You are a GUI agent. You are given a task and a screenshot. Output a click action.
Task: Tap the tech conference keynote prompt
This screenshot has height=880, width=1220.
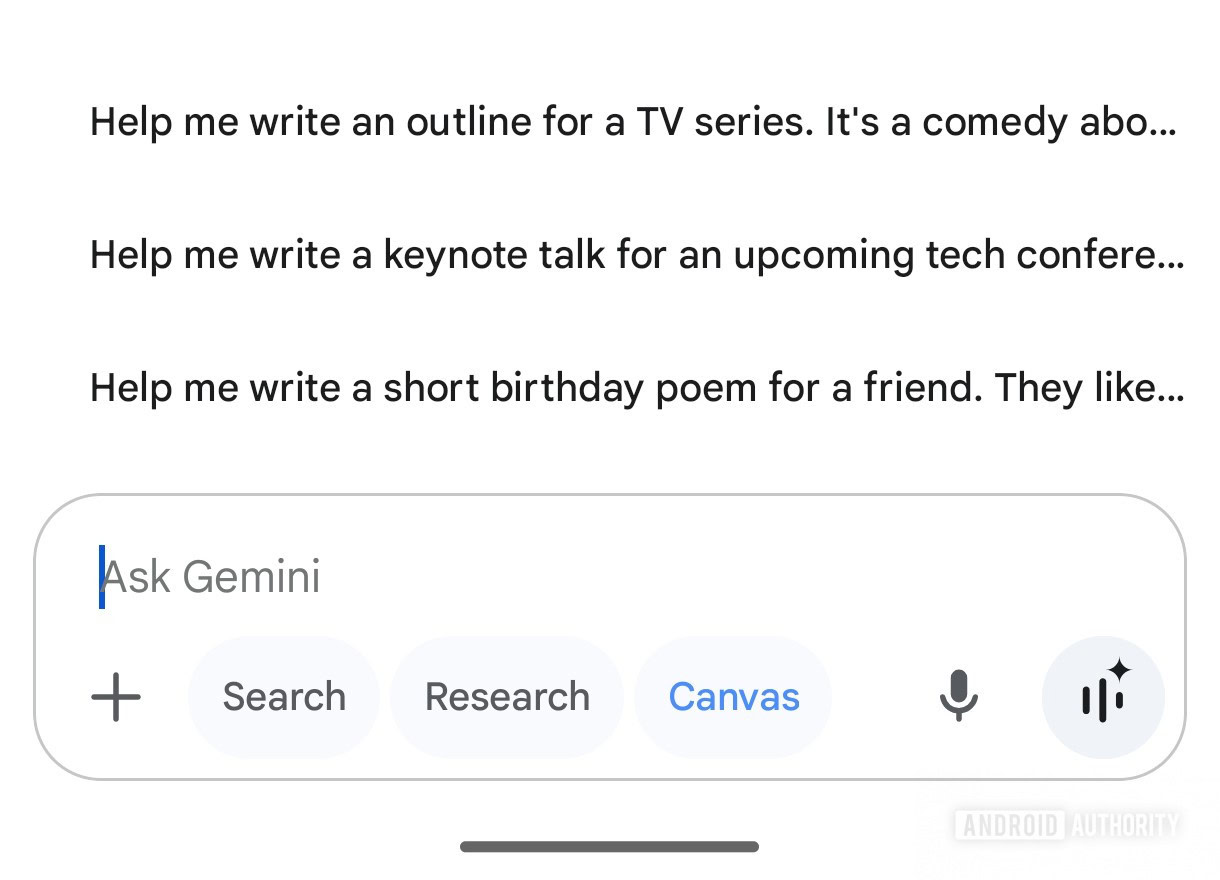pos(636,256)
